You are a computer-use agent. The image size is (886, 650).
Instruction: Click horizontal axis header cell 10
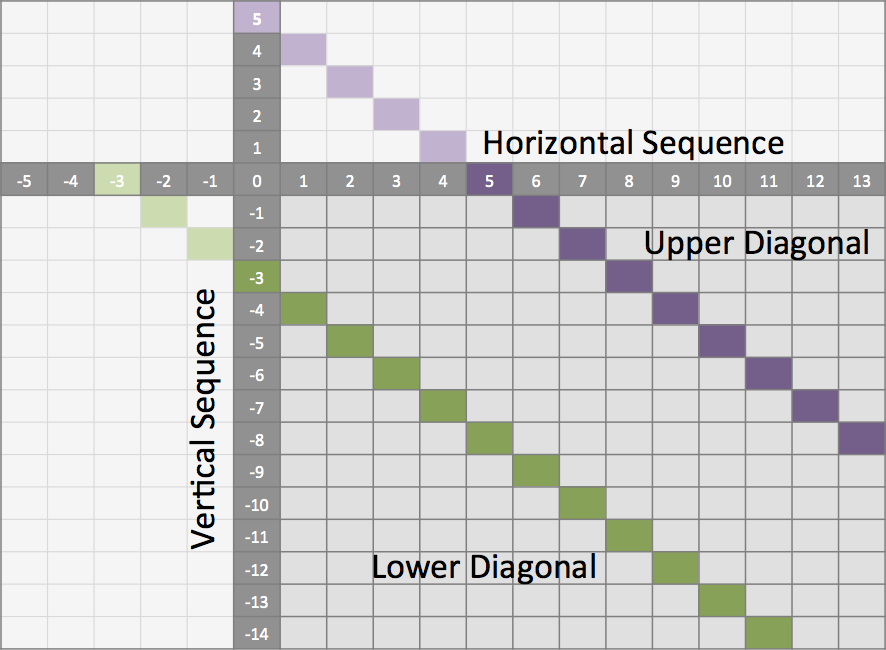click(x=722, y=181)
